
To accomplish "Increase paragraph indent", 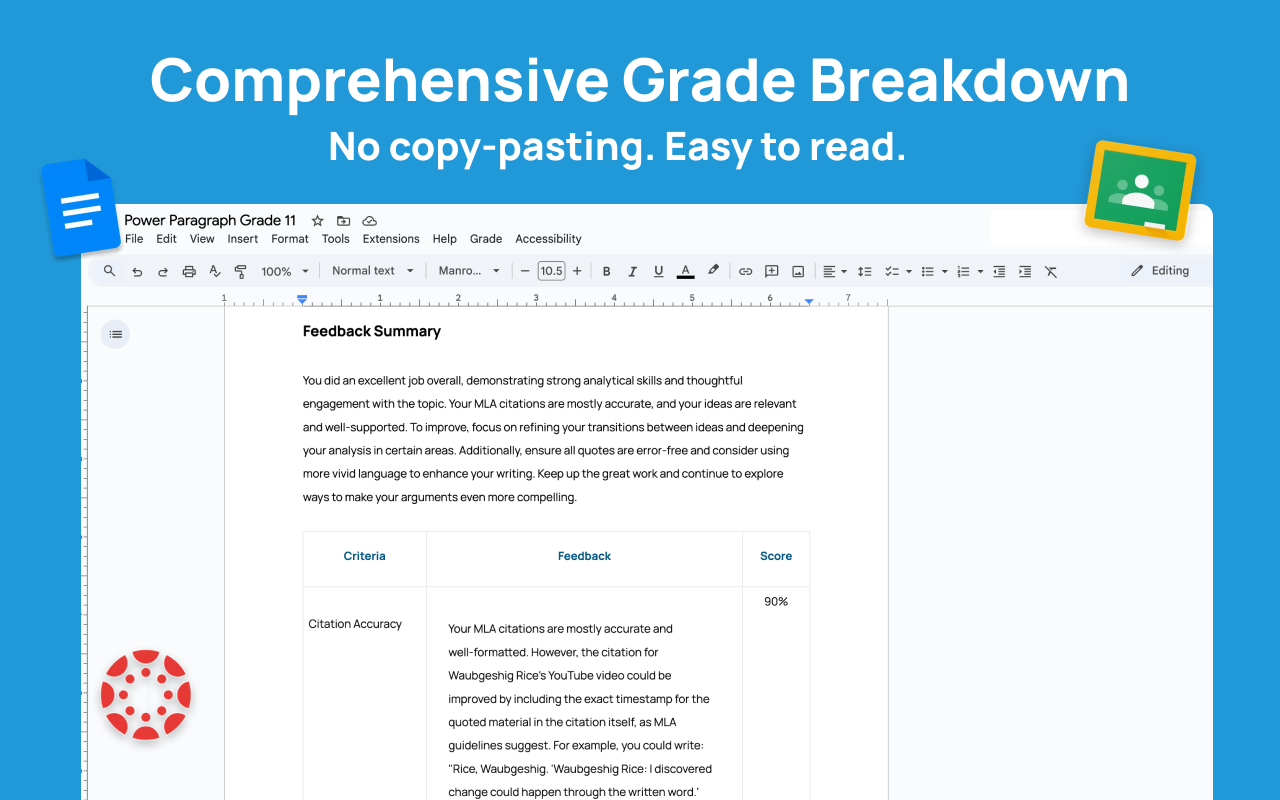I will click(x=1025, y=271).
